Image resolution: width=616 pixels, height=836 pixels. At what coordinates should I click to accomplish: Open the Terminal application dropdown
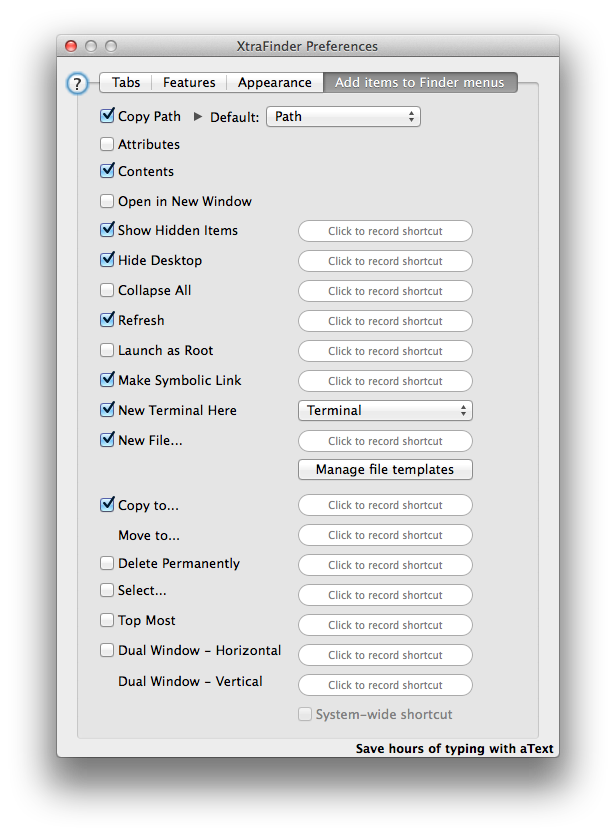coord(385,411)
